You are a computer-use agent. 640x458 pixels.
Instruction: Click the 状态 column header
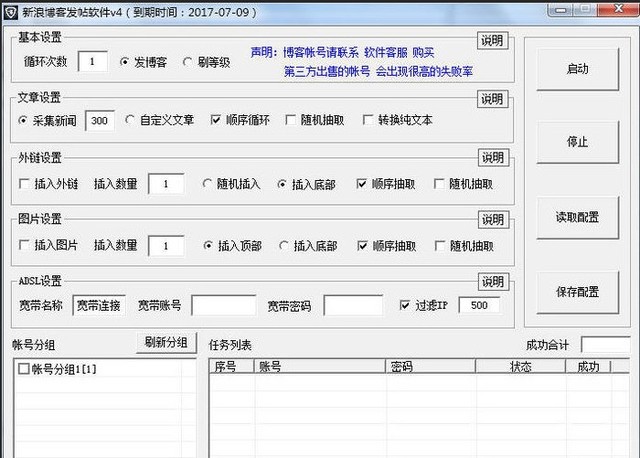pos(521,367)
